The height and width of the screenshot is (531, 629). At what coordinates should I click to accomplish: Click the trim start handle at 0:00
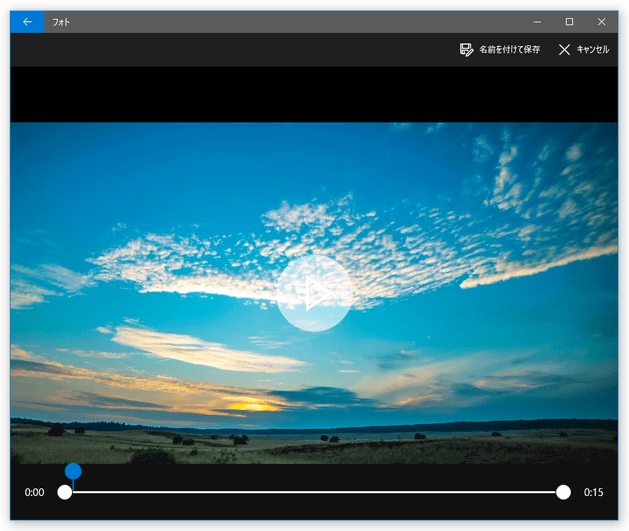click(x=65, y=492)
